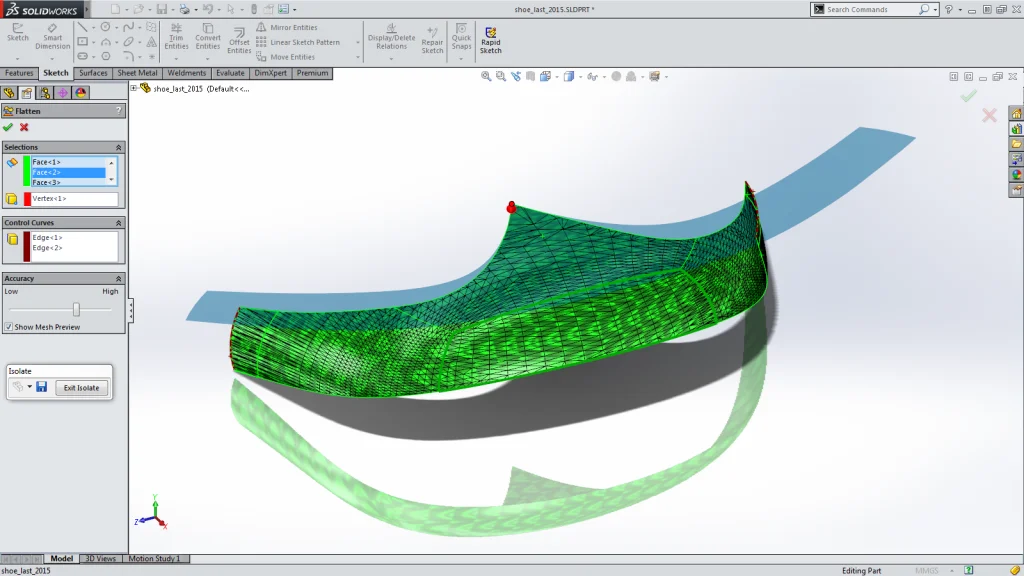Viewport: 1024px width, 576px height.
Task: Select Face<2> in the Selections list
Action: [70, 172]
